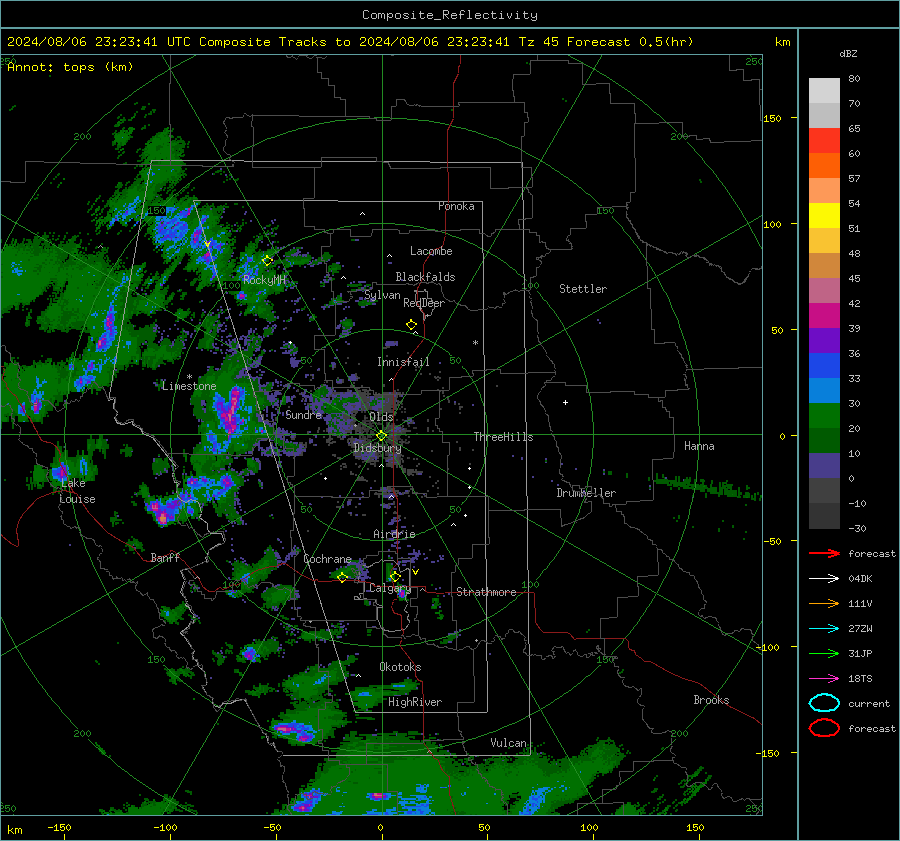
Task: Click the Strathmore label
Action: (486, 592)
